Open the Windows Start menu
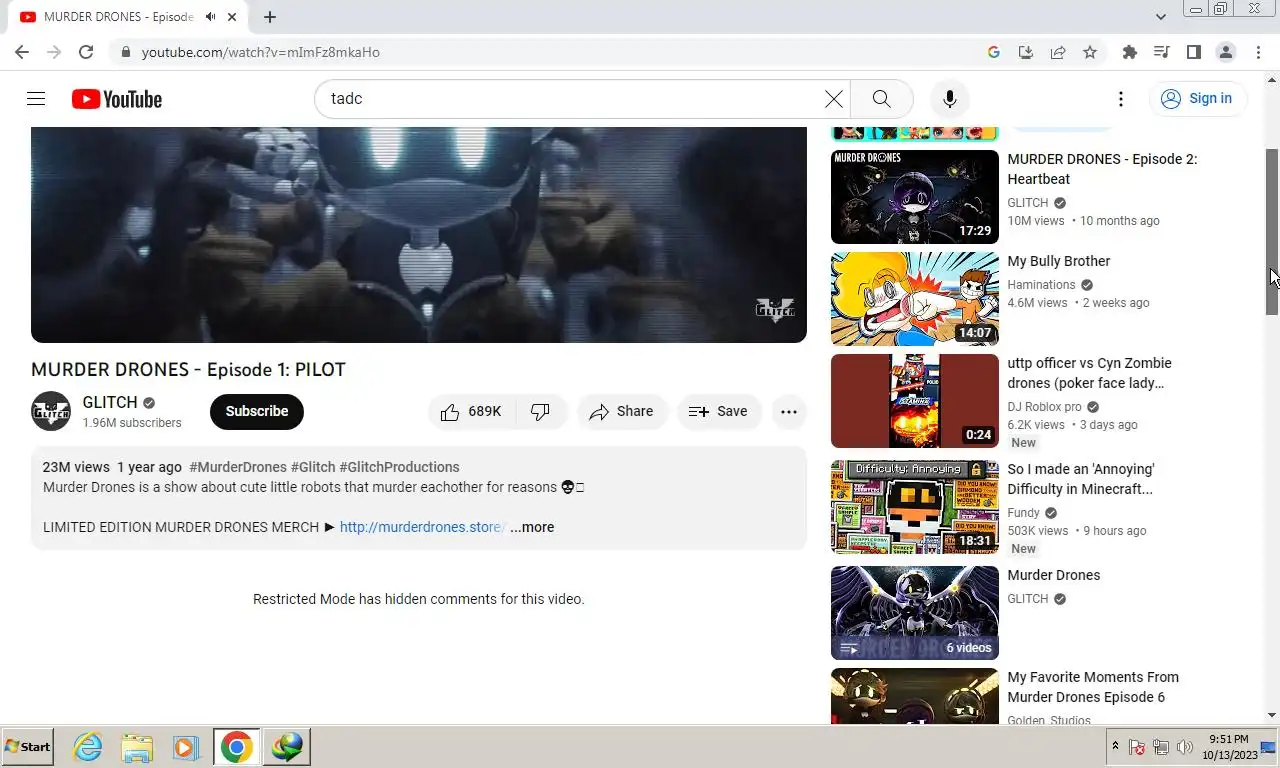The image size is (1280, 768). [28, 747]
